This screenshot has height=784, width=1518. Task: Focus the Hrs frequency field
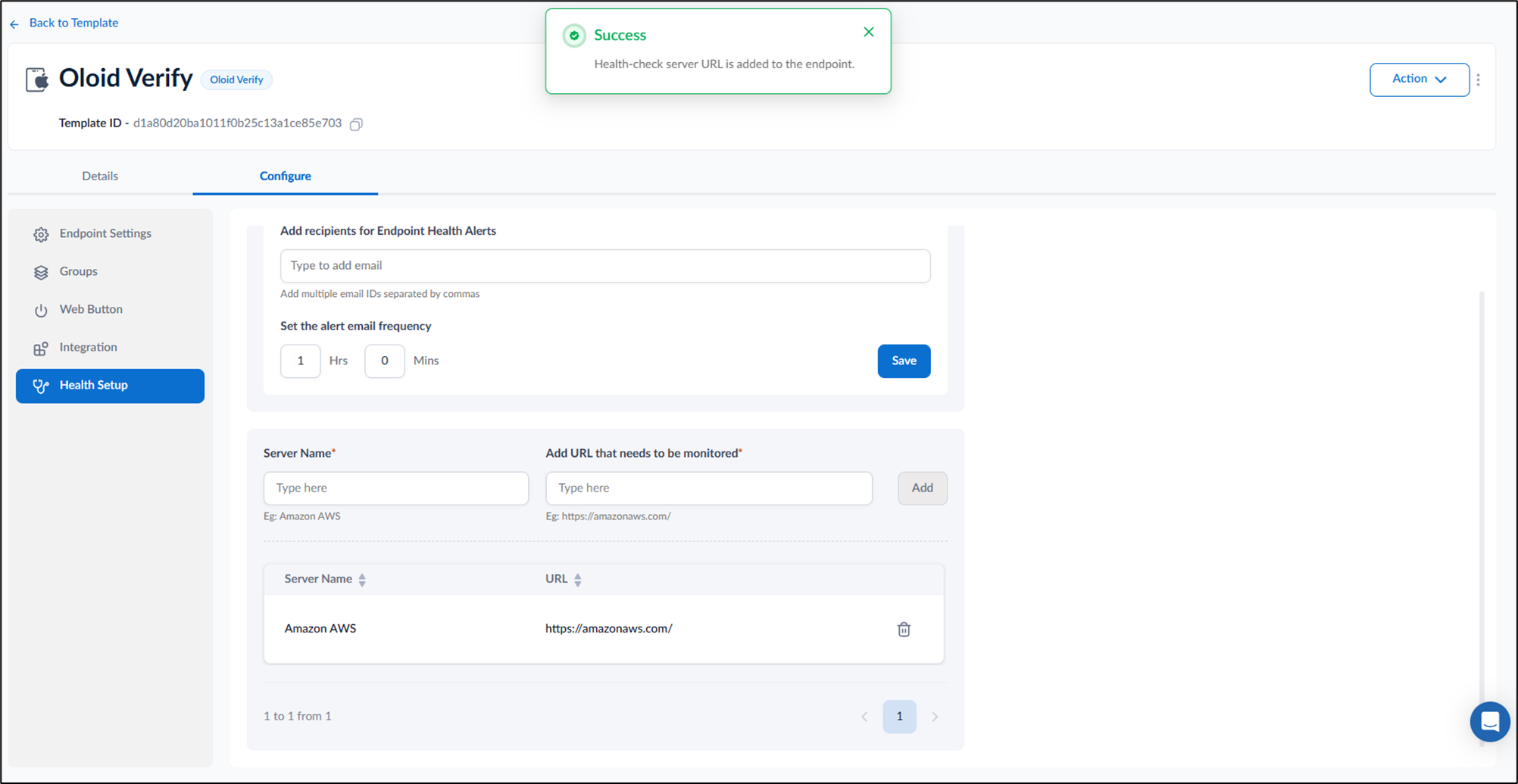click(300, 361)
